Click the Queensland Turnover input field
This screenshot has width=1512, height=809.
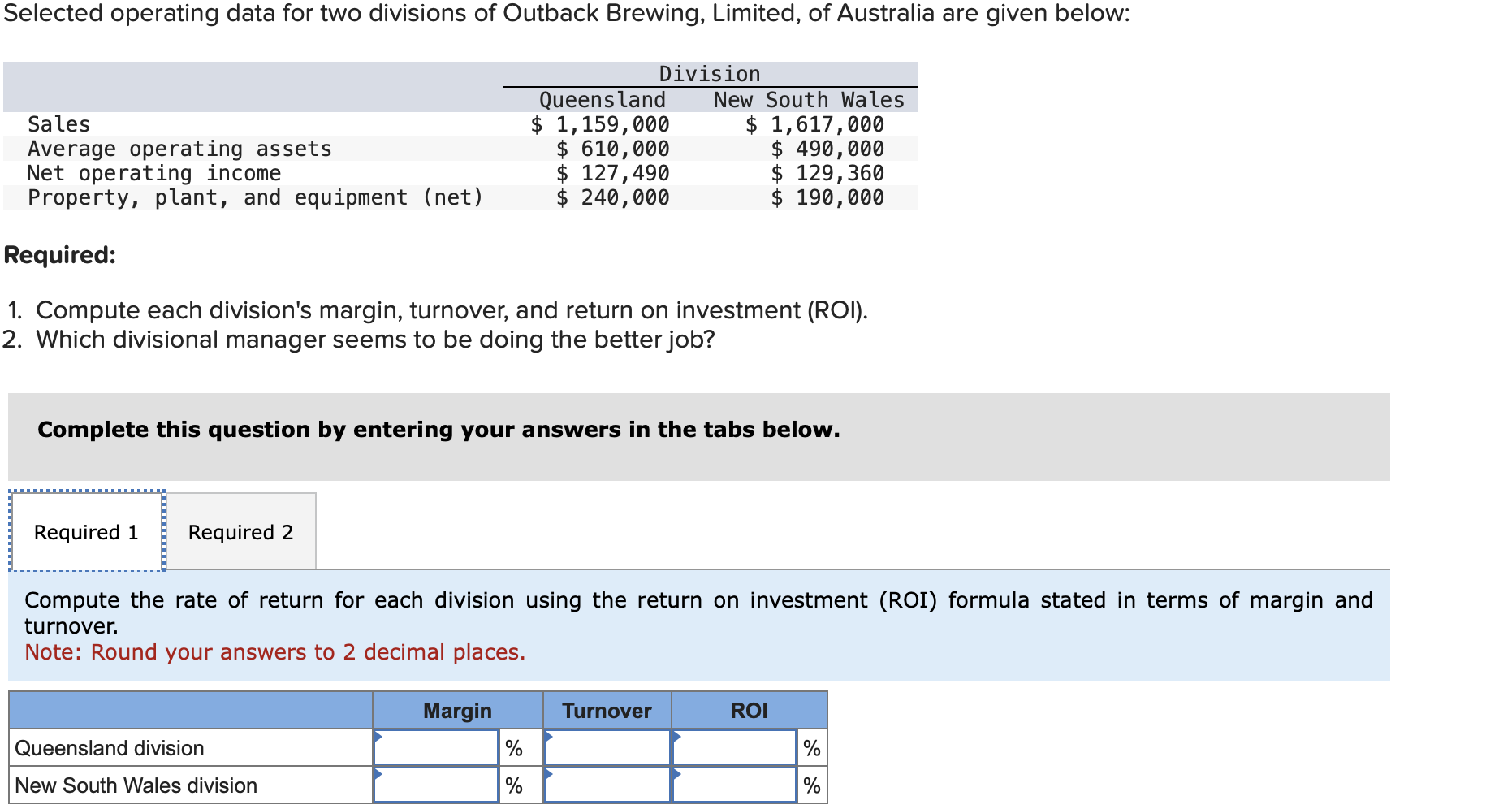[605, 747]
